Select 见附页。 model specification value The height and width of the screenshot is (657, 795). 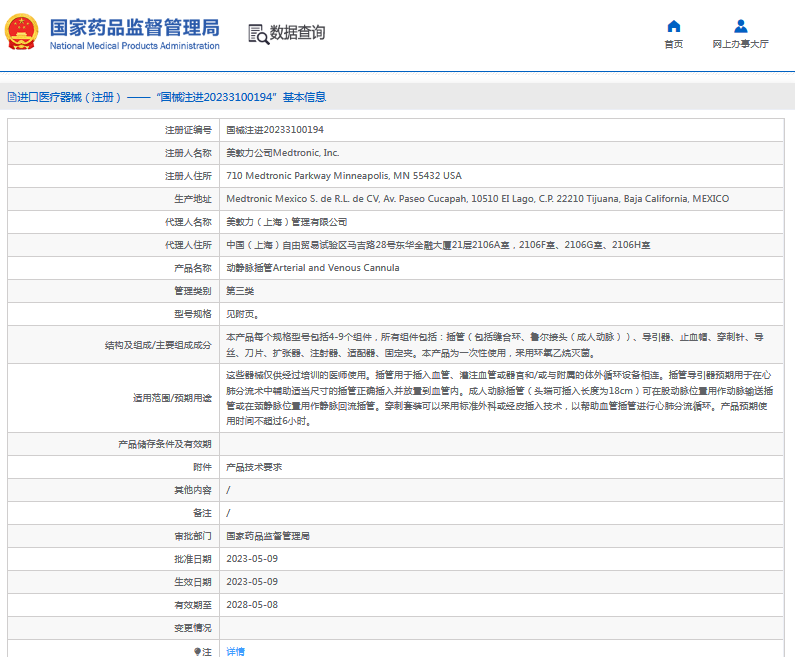pos(242,314)
